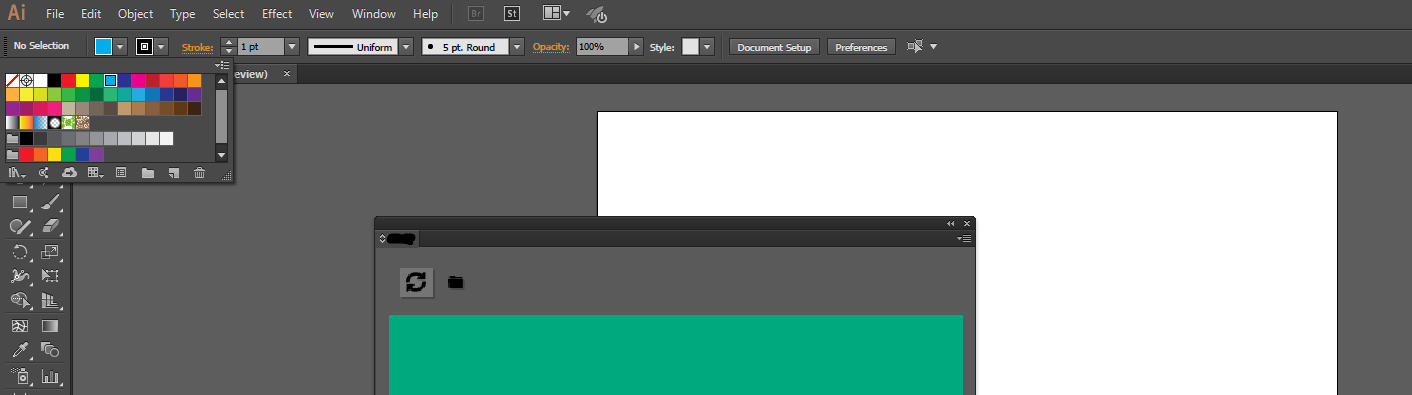The width and height of the screenshot is (1412, 395).
Task: Select the Registration swatch
Action: (27, 80)
